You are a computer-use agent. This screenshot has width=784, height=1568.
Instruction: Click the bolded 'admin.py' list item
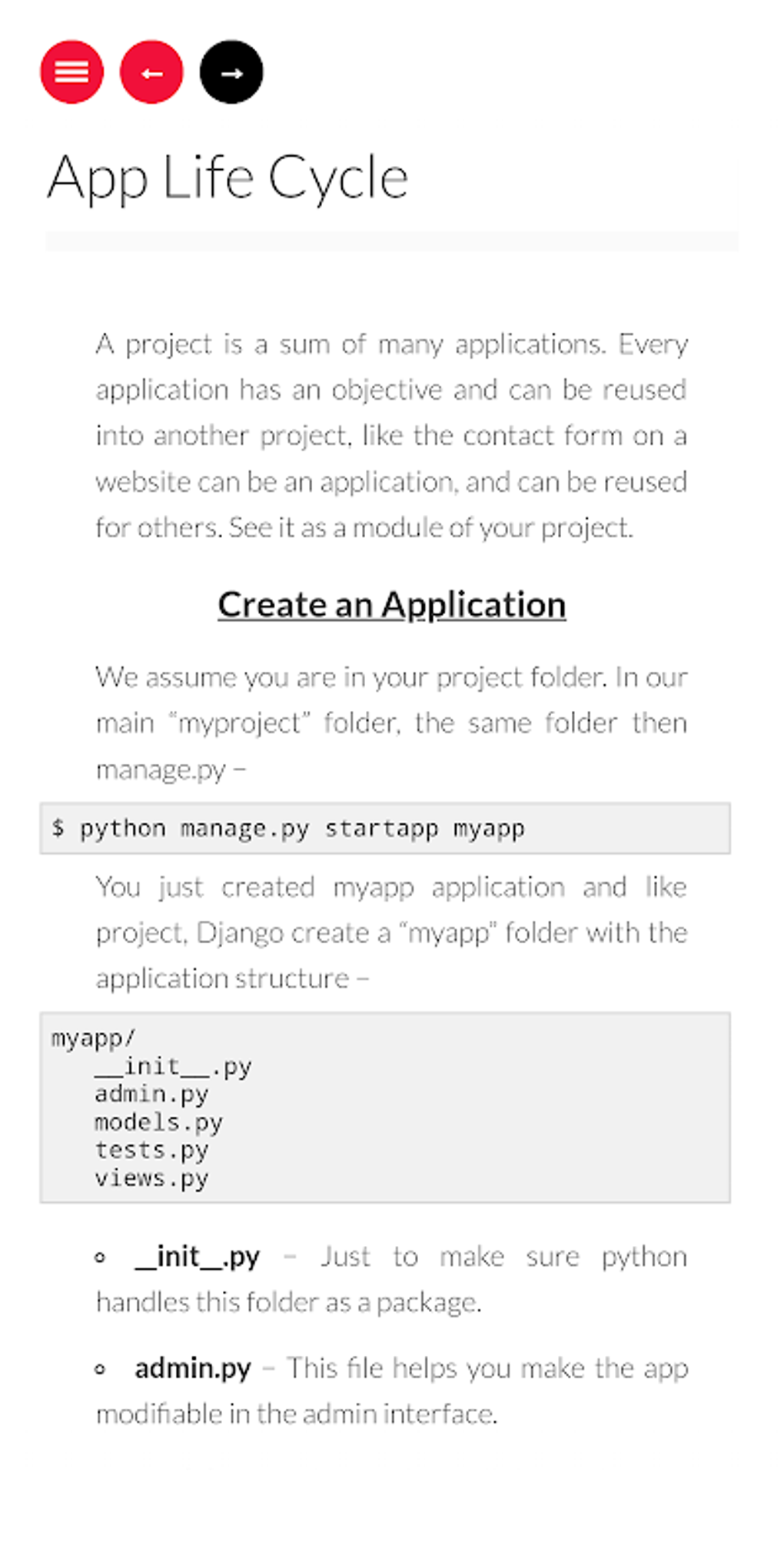pyautogui.click(x=192, y=1368)
